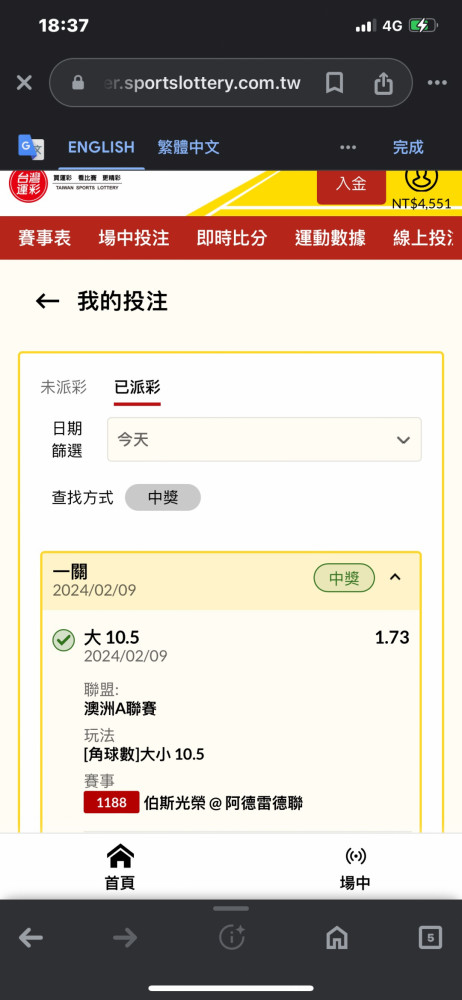Switch to the 未派彩 tab
Viewport: 462px width, 1000px height.
pyautogui.click(x=63, y=386)
